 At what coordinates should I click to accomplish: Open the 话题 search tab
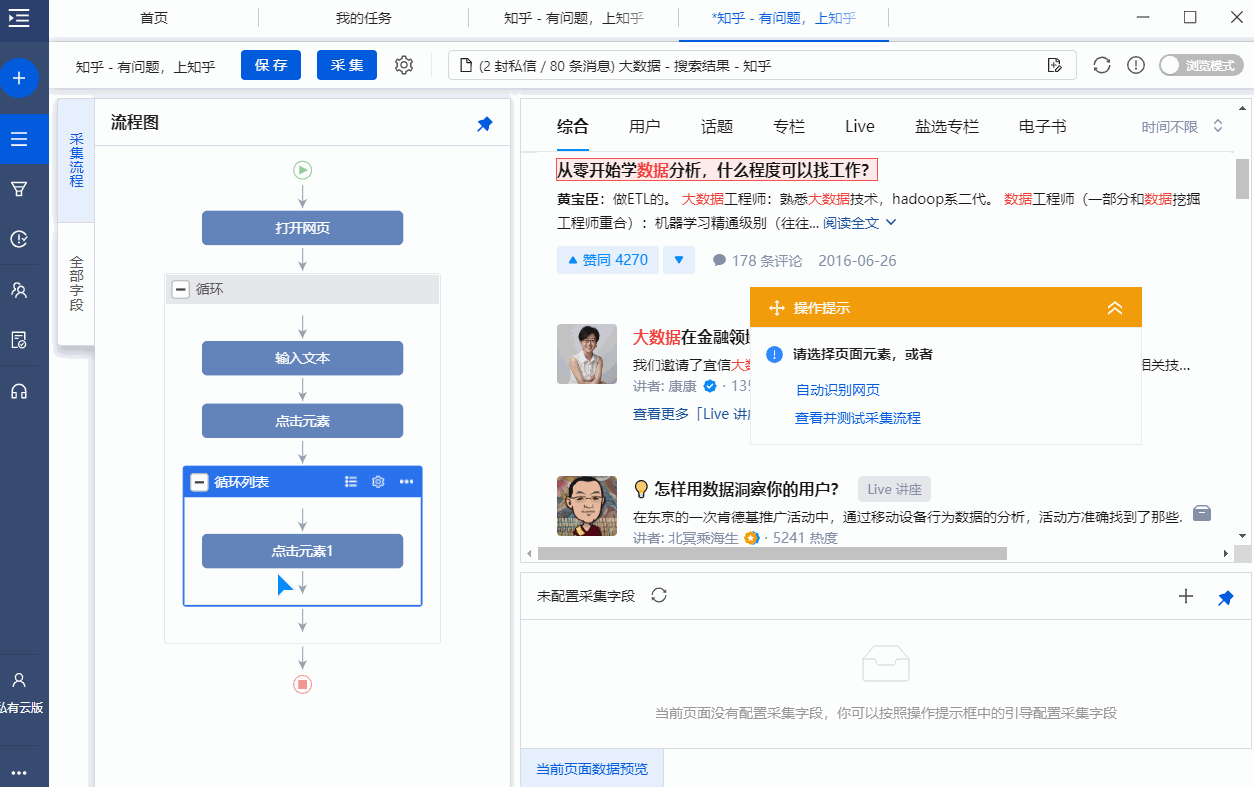[x=717, y=126]
